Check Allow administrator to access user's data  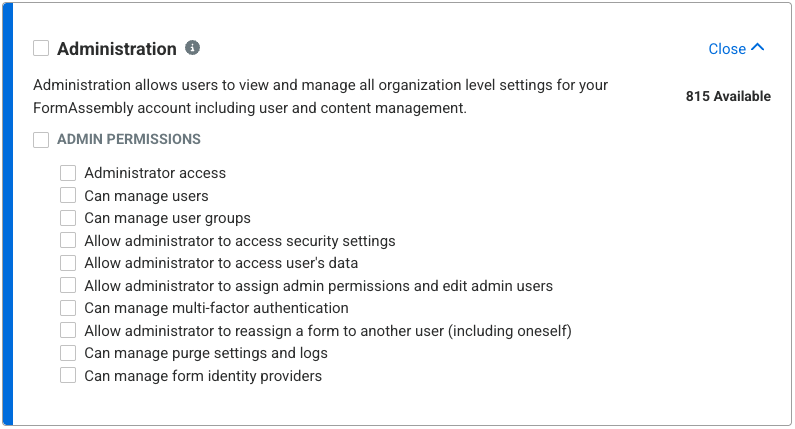68,263
